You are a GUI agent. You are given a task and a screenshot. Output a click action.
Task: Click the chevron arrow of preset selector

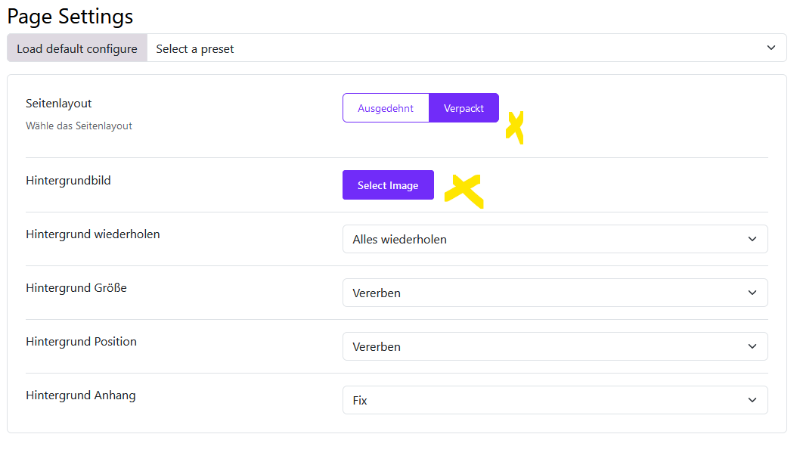(771, 48)
